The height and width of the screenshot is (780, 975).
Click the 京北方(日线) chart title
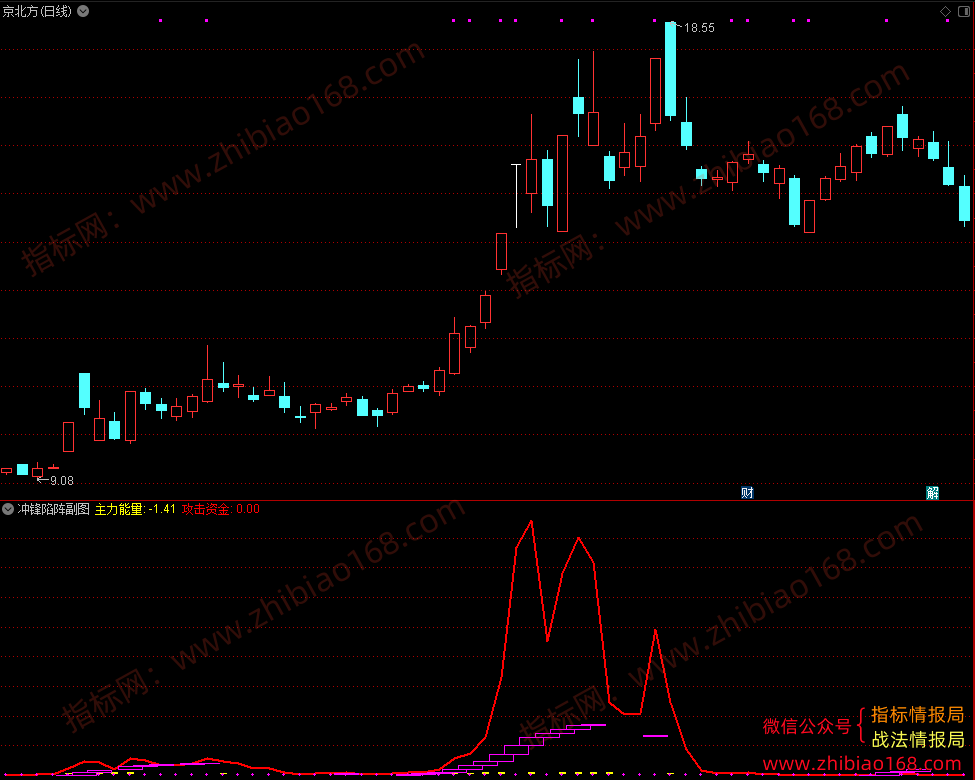37,11
